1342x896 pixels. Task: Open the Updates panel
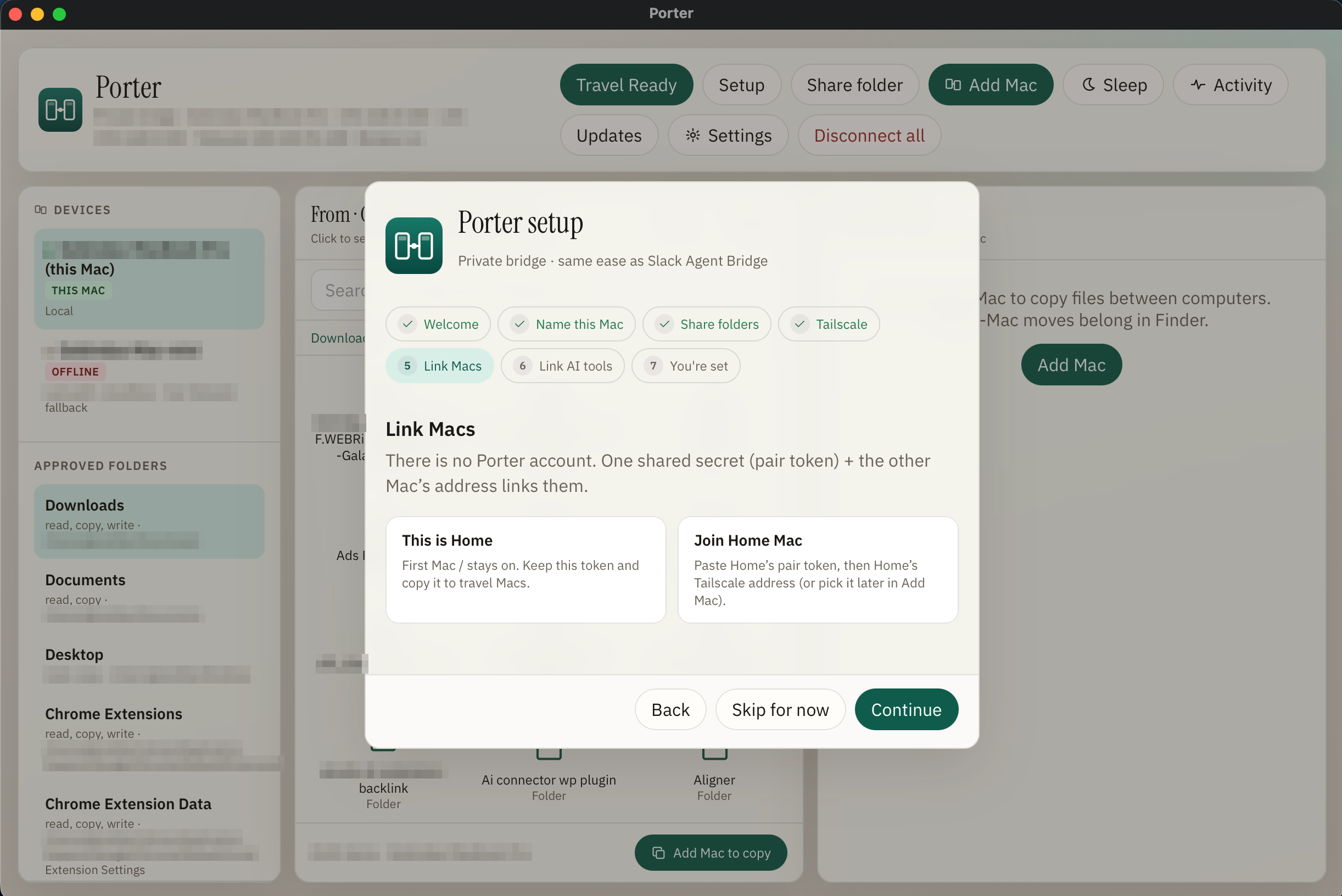[609, 136]
